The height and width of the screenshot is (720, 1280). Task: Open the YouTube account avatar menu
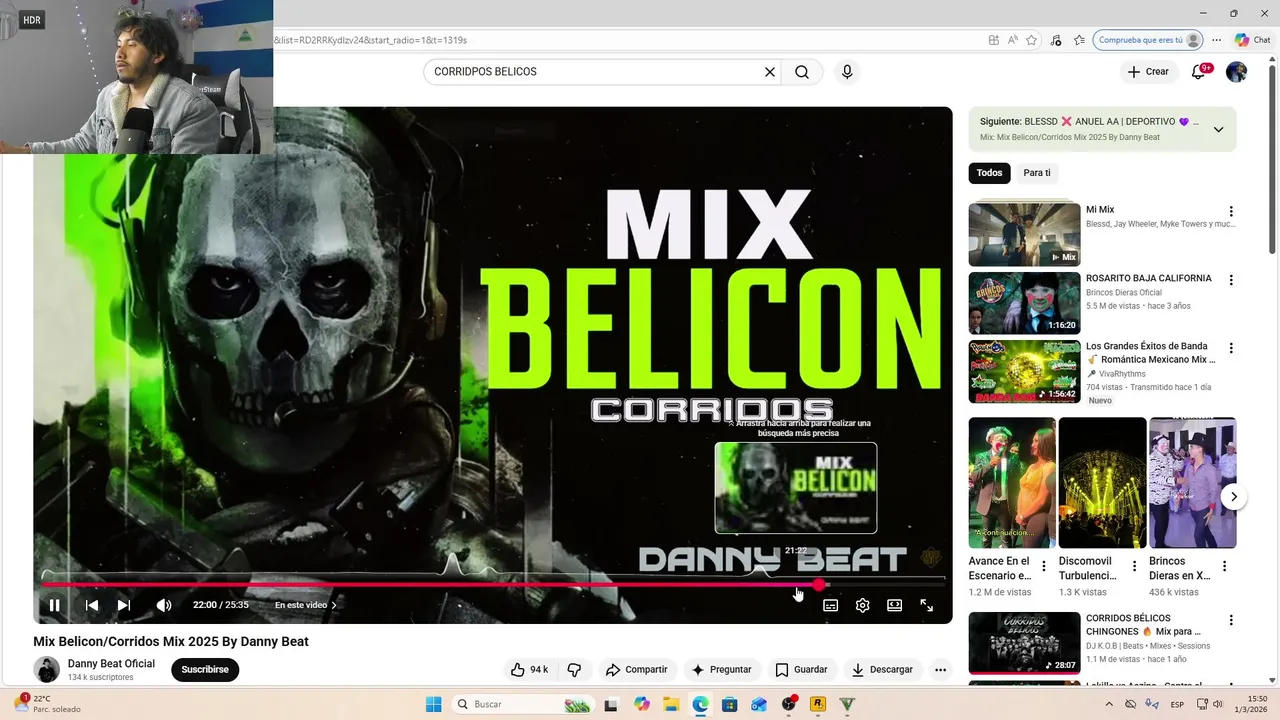[1237, 72]
